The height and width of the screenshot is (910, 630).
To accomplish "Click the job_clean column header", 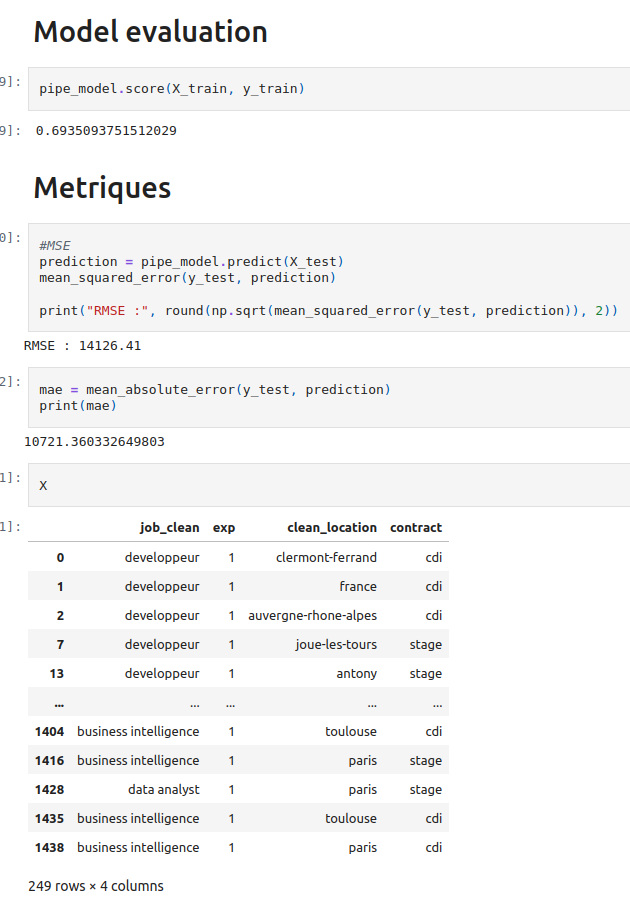I will 169,527.
